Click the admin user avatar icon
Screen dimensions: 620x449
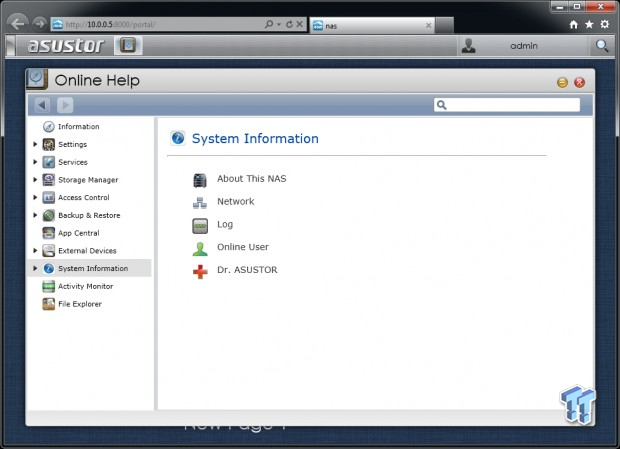pyautogui.click(x=469, y=46)
